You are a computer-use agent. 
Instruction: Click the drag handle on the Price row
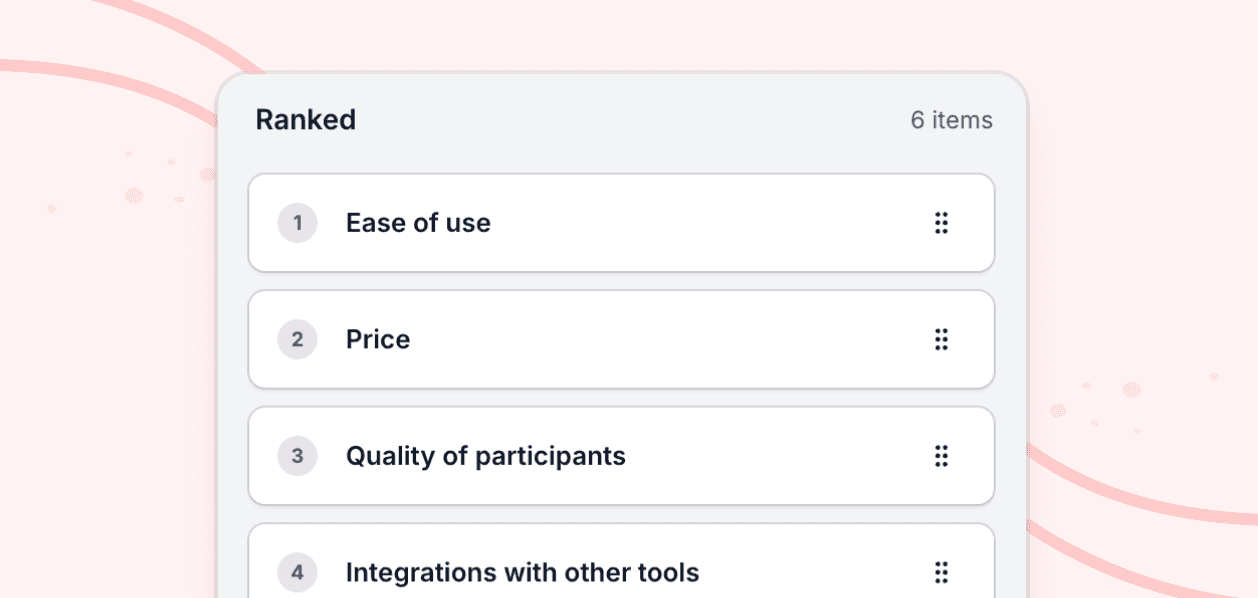tap(941, 340)
